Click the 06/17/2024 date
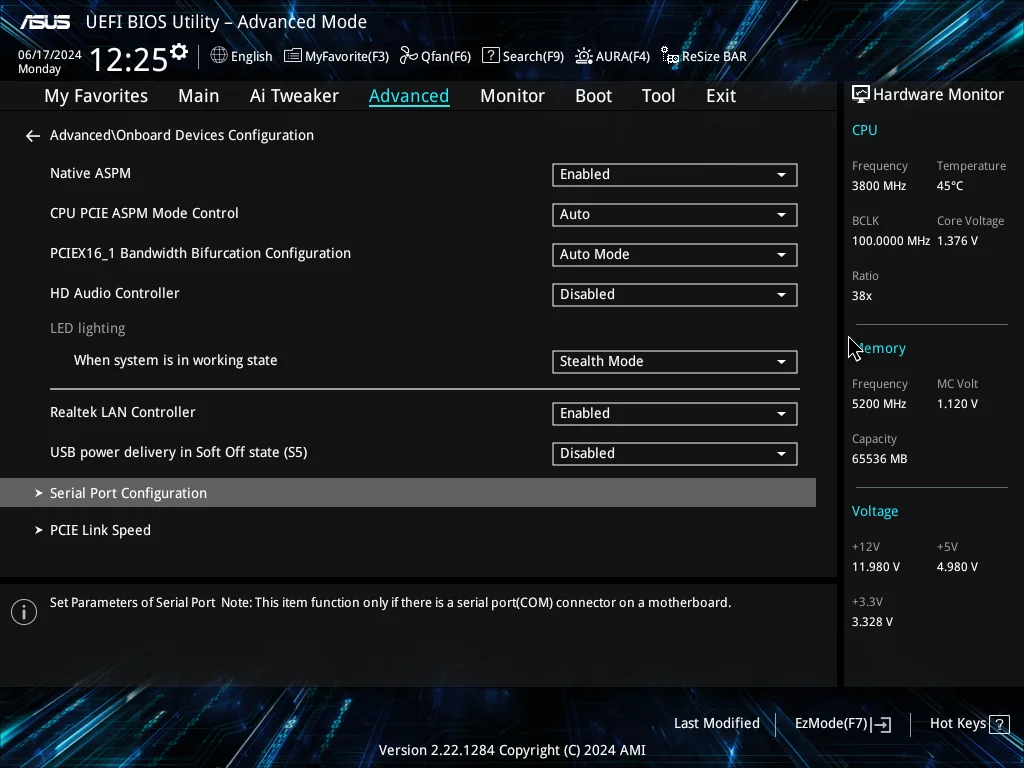 point(50,55)
